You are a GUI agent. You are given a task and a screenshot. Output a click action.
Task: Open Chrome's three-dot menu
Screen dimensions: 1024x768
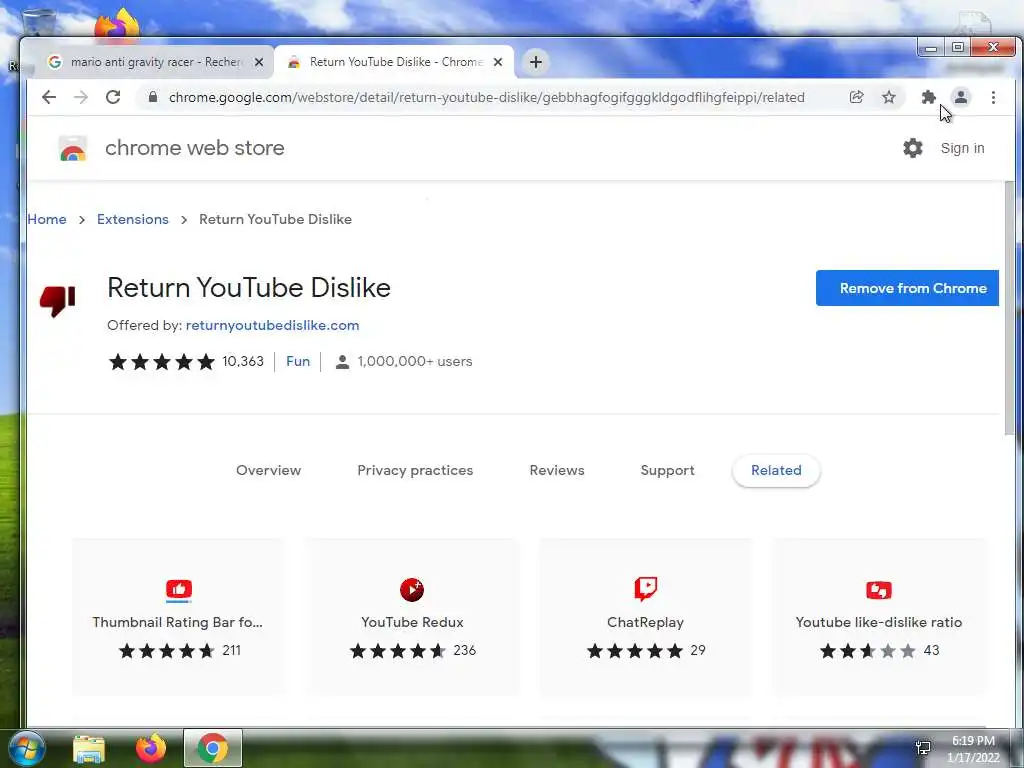(x=993, y=97)
